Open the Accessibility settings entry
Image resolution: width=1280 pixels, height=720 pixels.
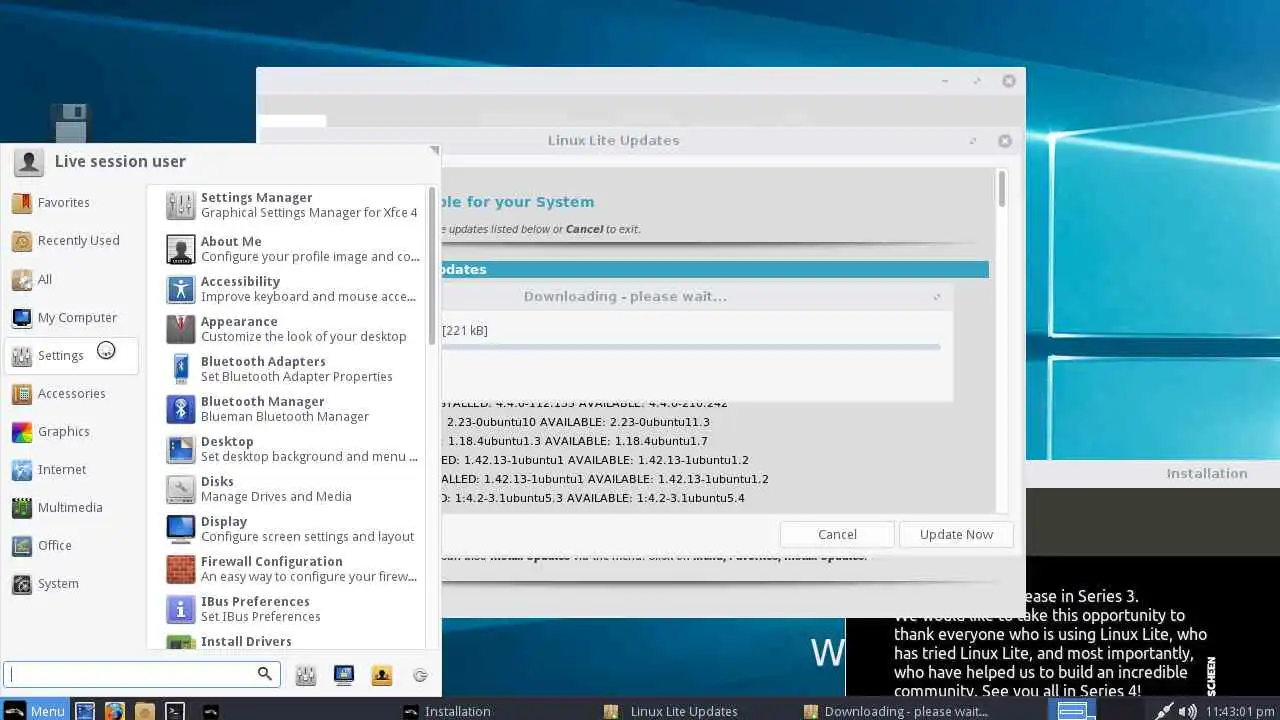pyautogui.click(x=292, y=289)
